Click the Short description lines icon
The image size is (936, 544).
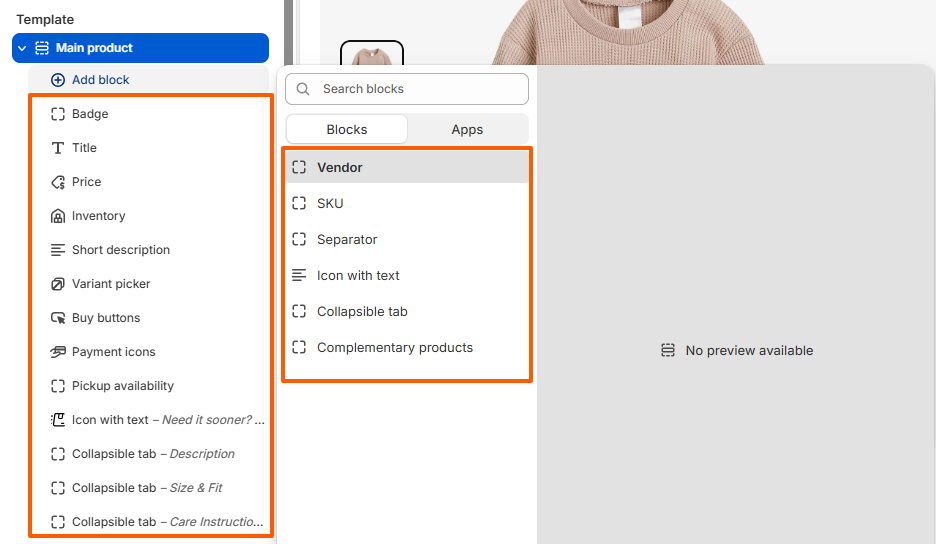pyautogui.click(x=58, y=250)
